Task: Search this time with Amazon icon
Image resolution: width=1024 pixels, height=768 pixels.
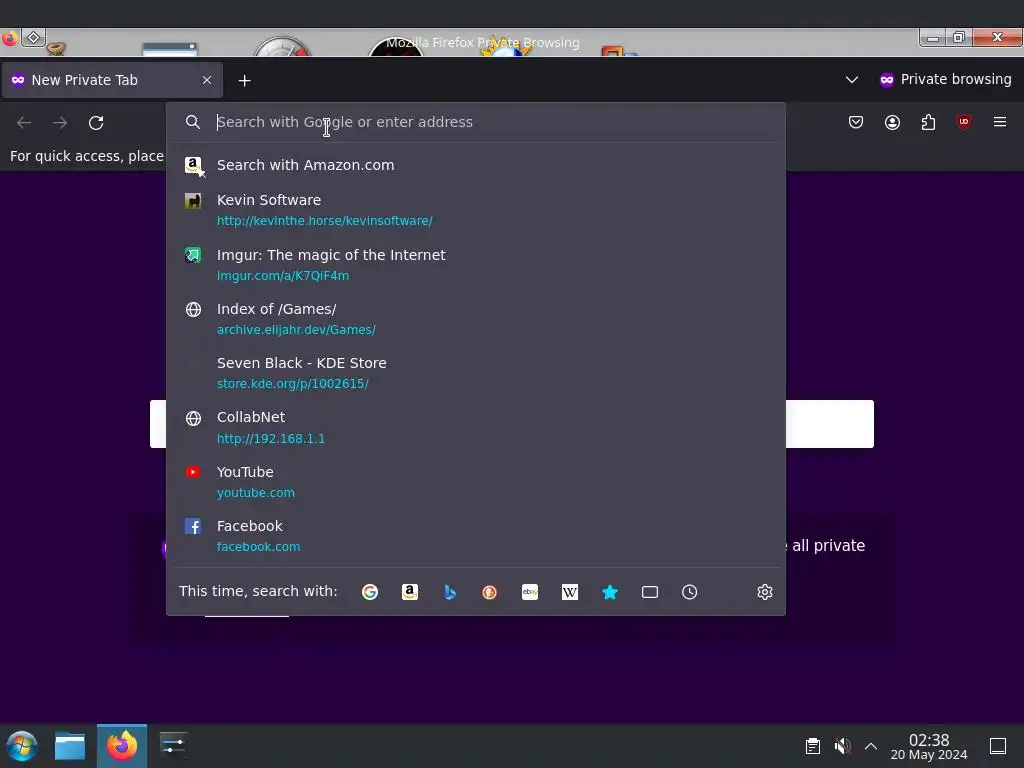Action: click(x=409, y=592)
